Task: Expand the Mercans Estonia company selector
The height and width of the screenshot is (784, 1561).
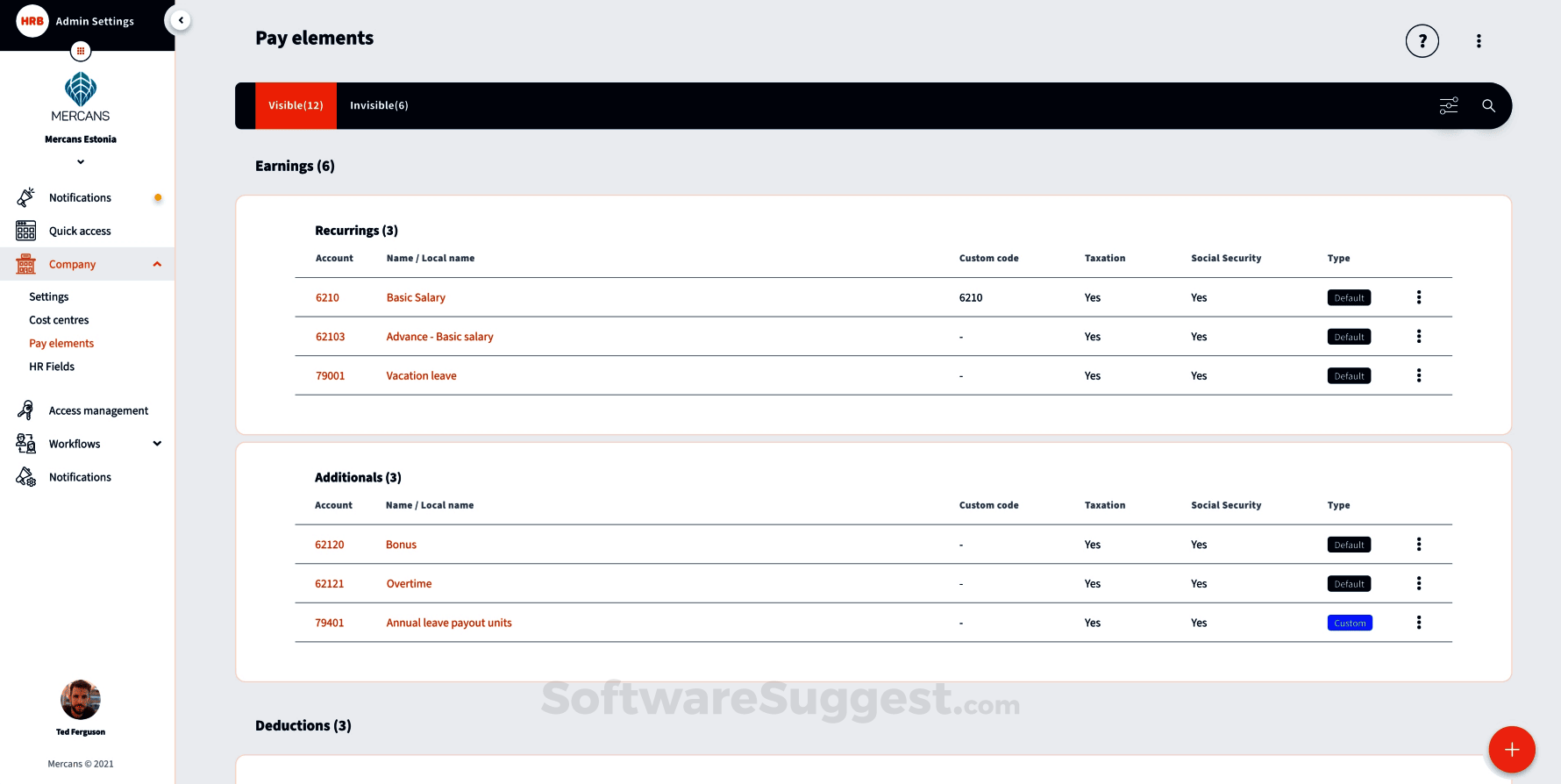Action: [x=81, y=161]
